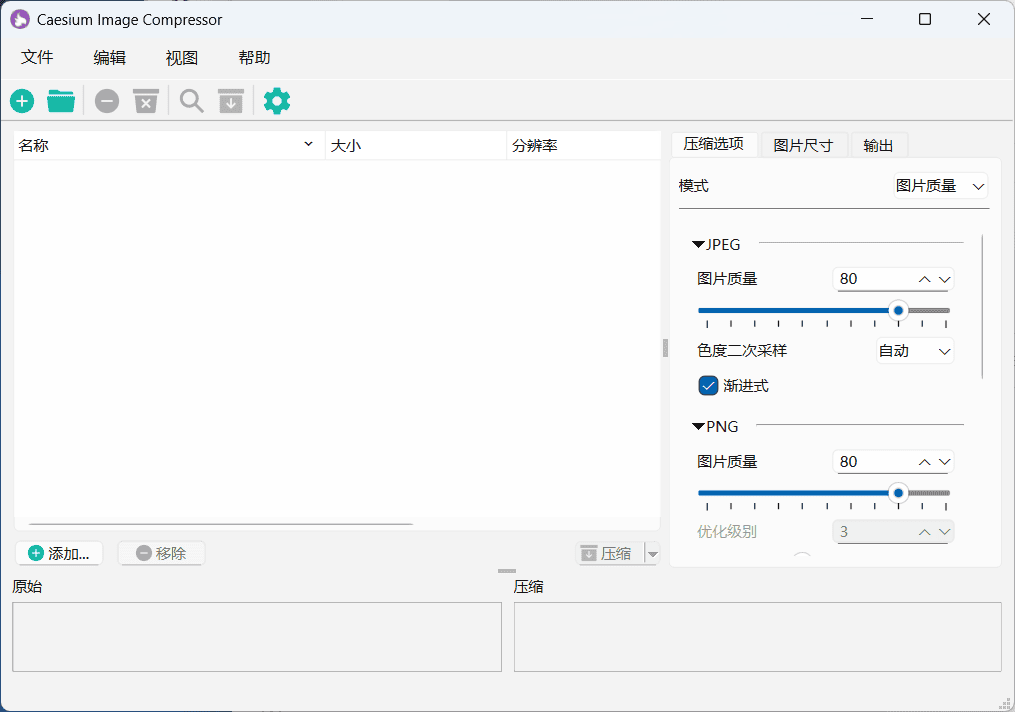Open folder via the toolbar folder icon
This screenshot has width=1015, height=712.
click(61, 101)
